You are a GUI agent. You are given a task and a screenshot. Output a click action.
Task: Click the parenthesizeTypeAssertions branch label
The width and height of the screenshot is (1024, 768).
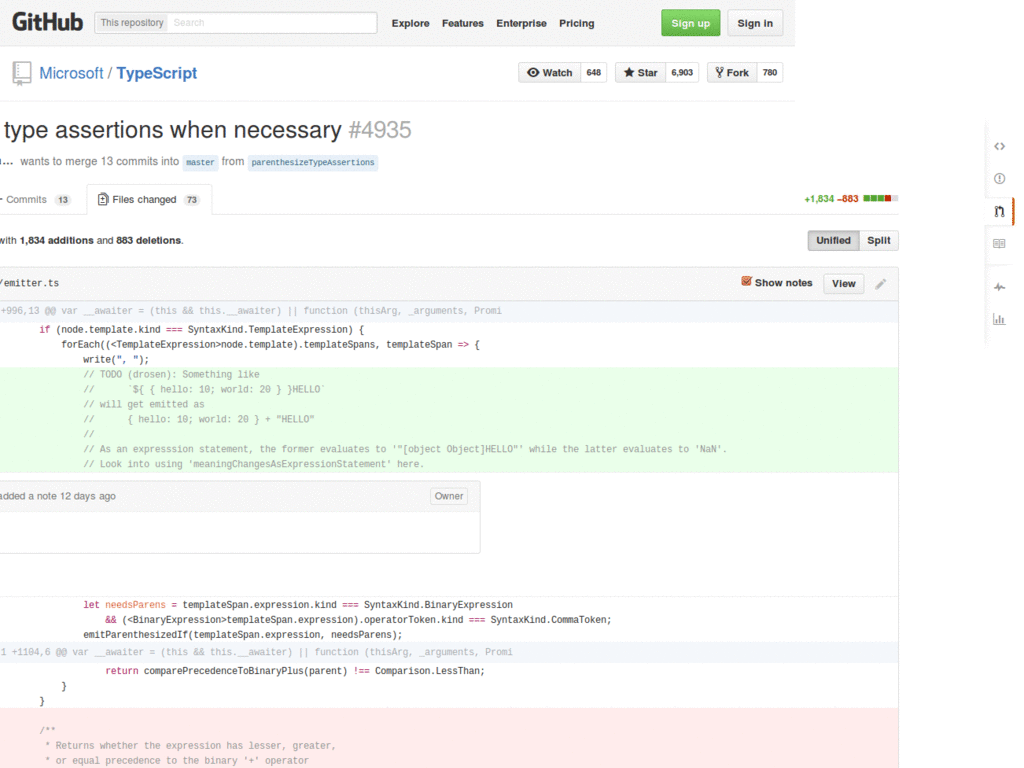313,162
